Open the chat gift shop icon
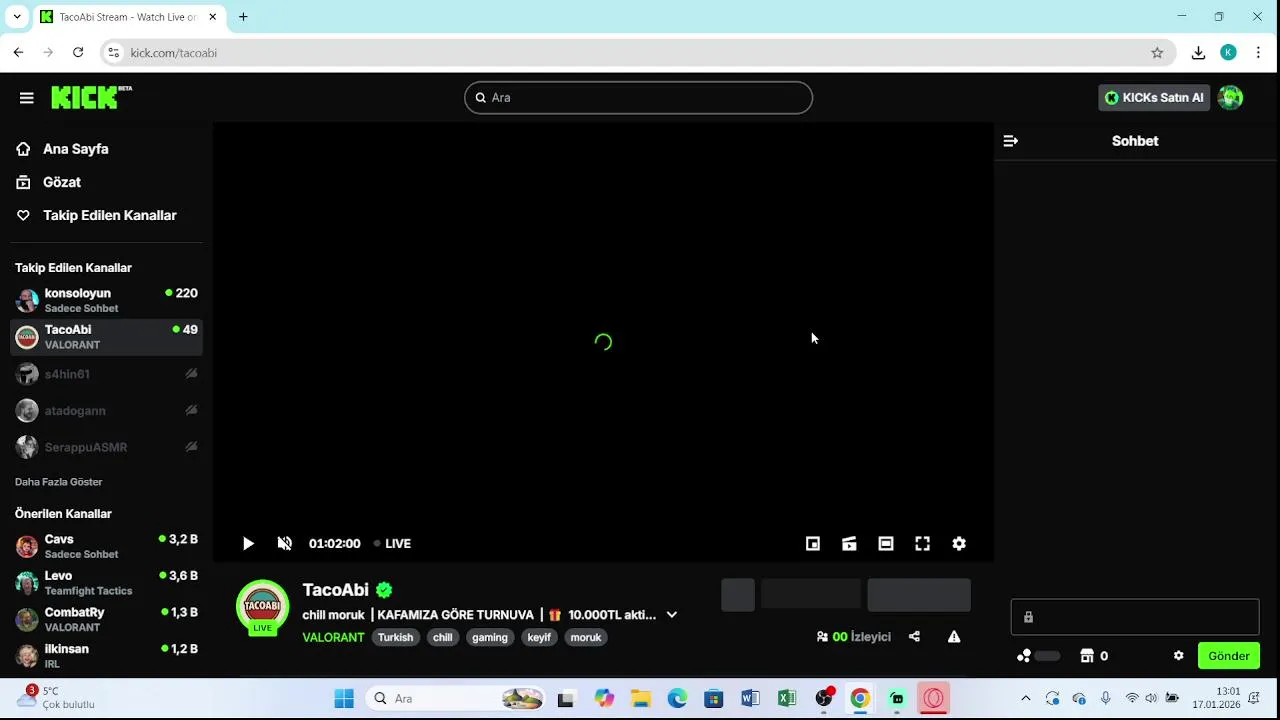 pyautogui.click(x=1087, y=656)
